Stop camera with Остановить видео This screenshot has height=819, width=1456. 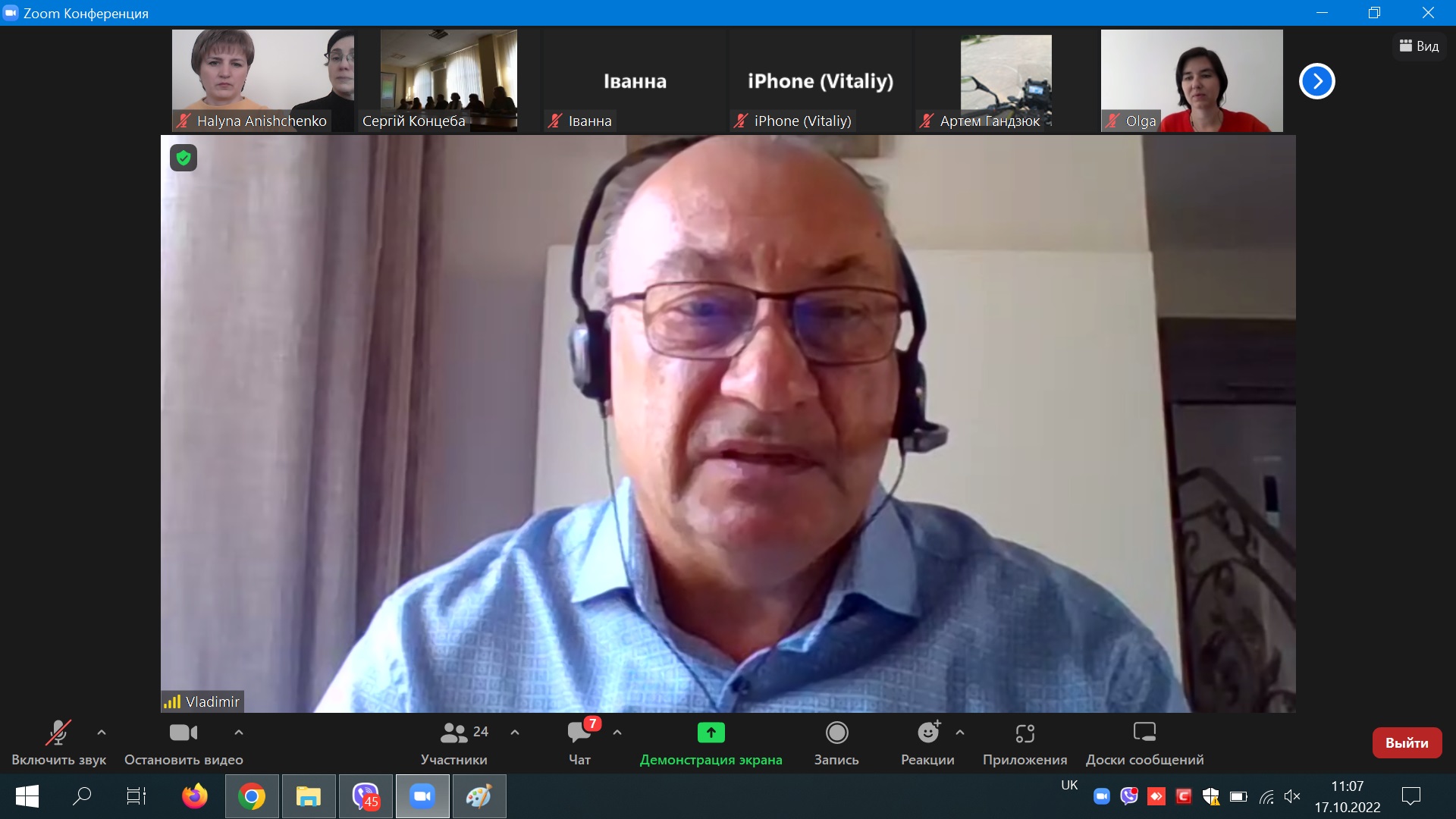point(184,743)
